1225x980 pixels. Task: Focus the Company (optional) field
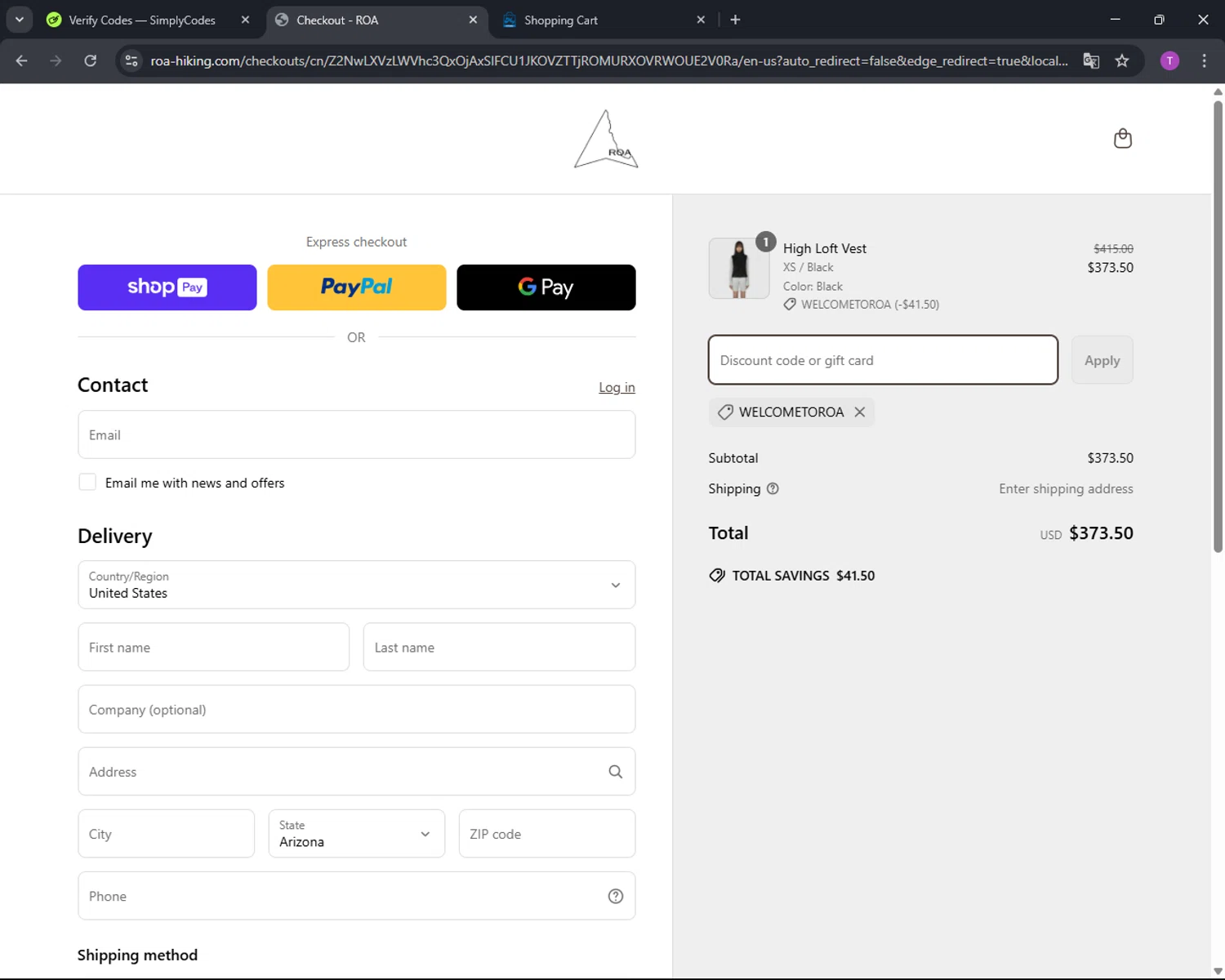(x=357, y=710)
